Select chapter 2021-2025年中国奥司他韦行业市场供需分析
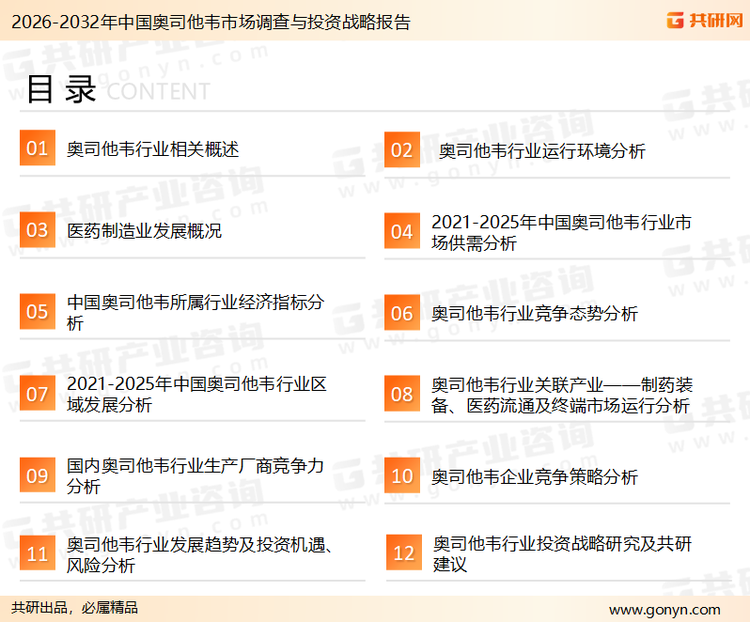The height and width of the screenshot is (622, 750). pos(561,233)
